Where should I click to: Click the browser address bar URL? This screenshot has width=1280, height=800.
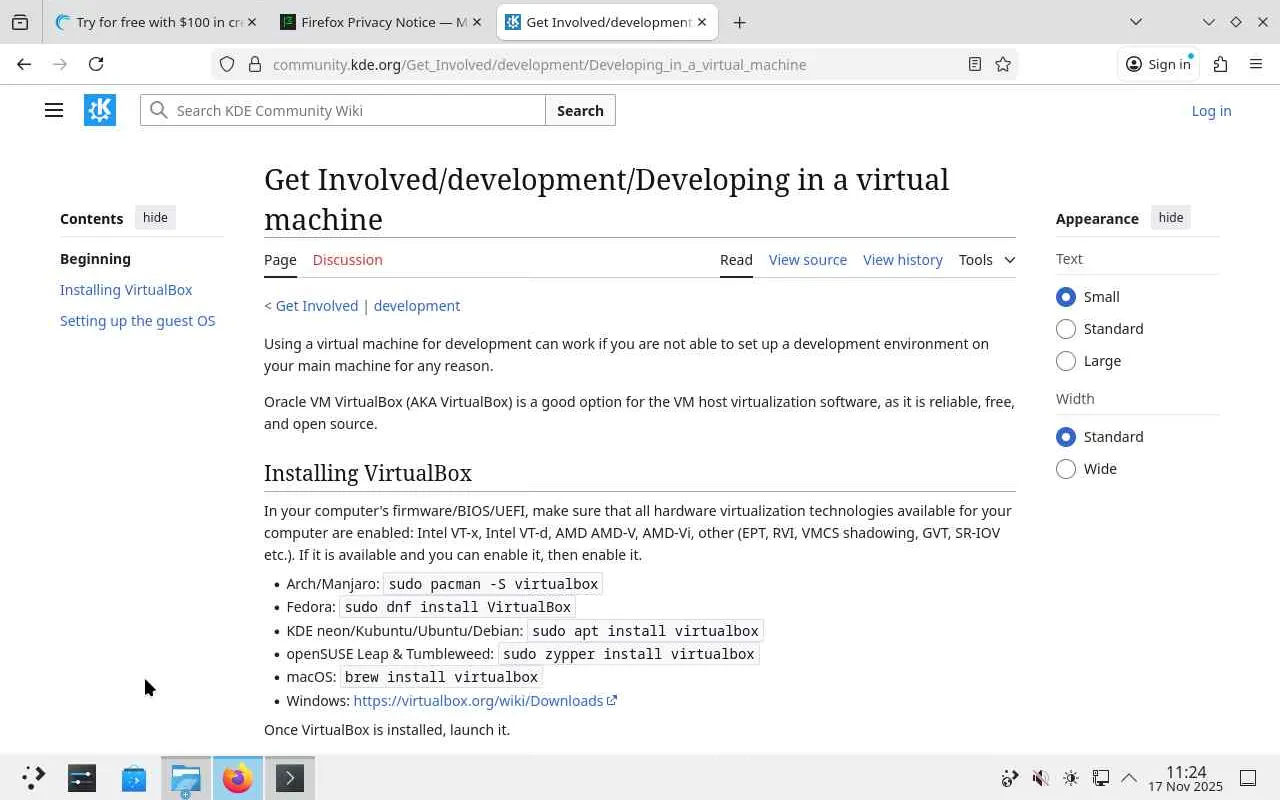(x=540, y=64)
